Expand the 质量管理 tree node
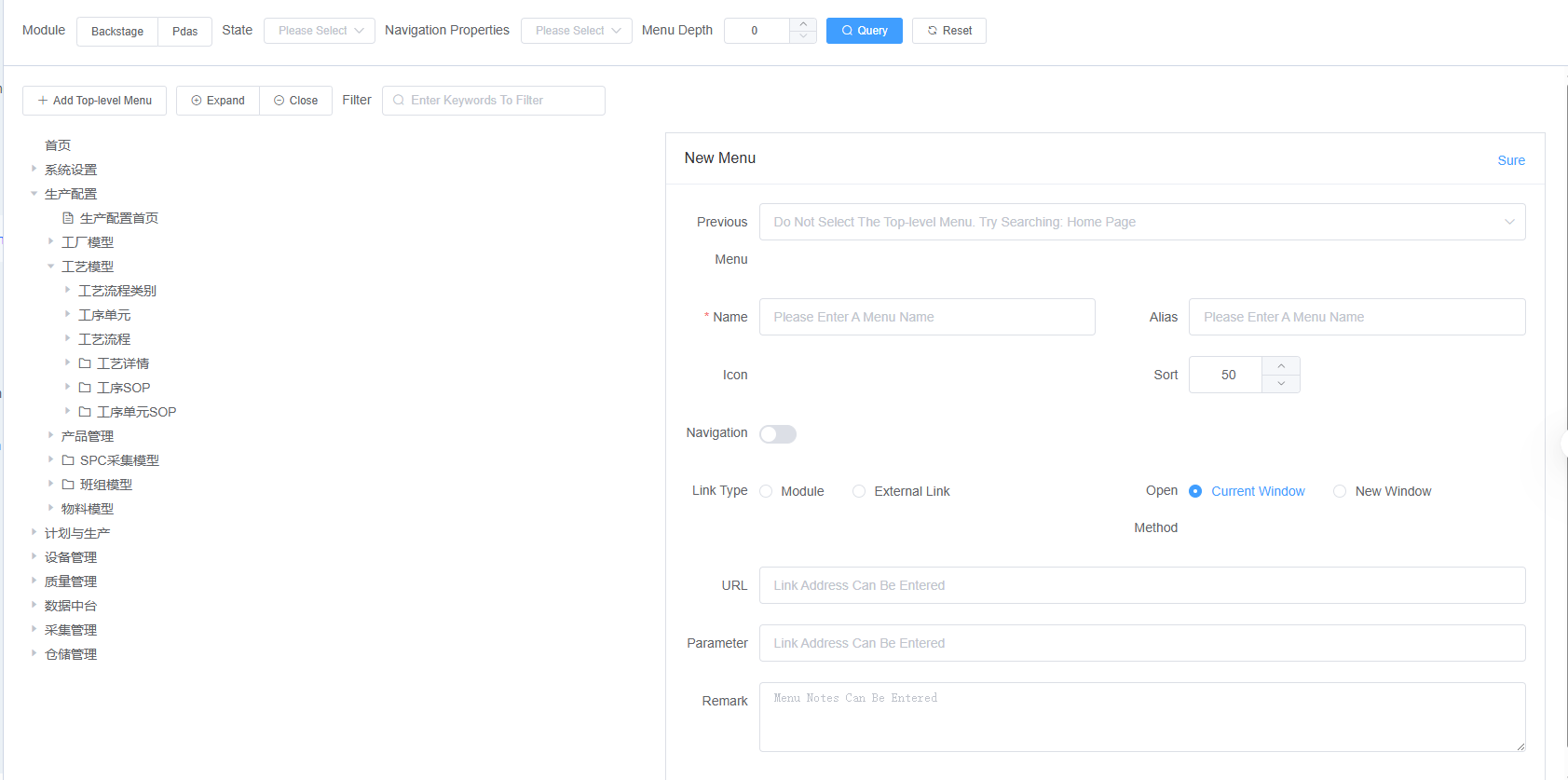Screen dimensions: 1568x780 pyautogui.click(x=34, y=581)
